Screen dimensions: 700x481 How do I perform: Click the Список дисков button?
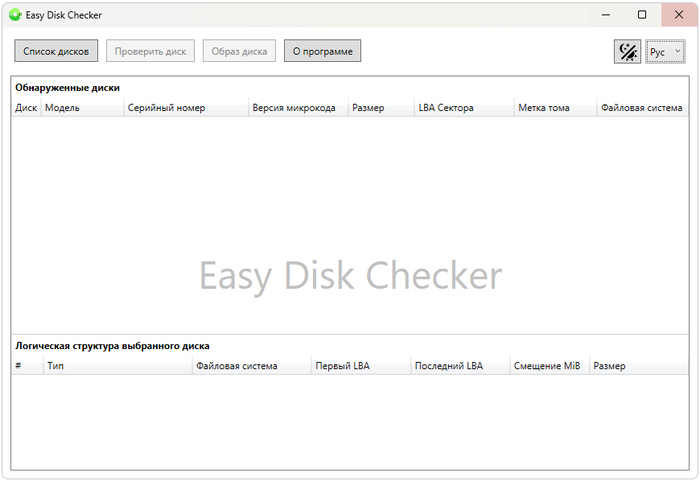pyautogui.click(x=56, y=51)
